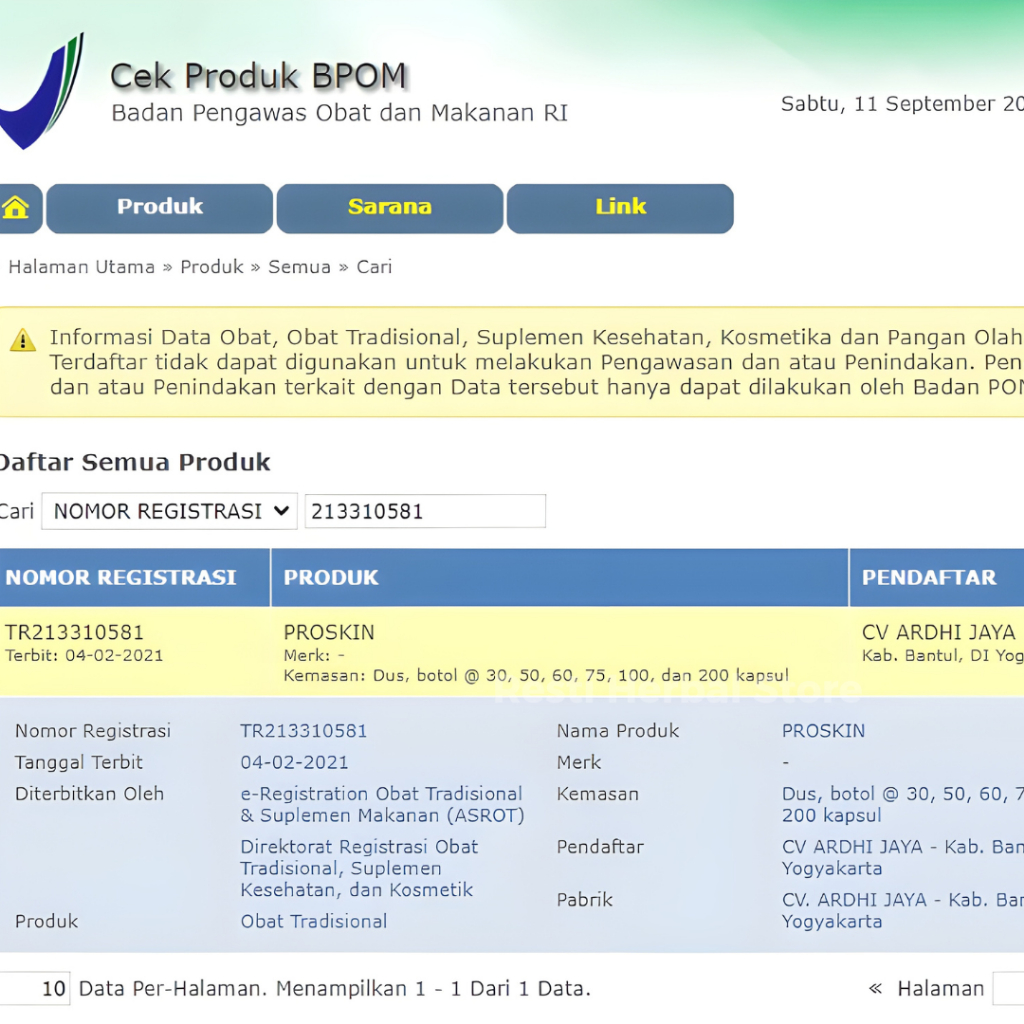Click the Pendaftar value in the detail panel
Viewport: 1024px width, 1024px height.
[x=903, y=857]
